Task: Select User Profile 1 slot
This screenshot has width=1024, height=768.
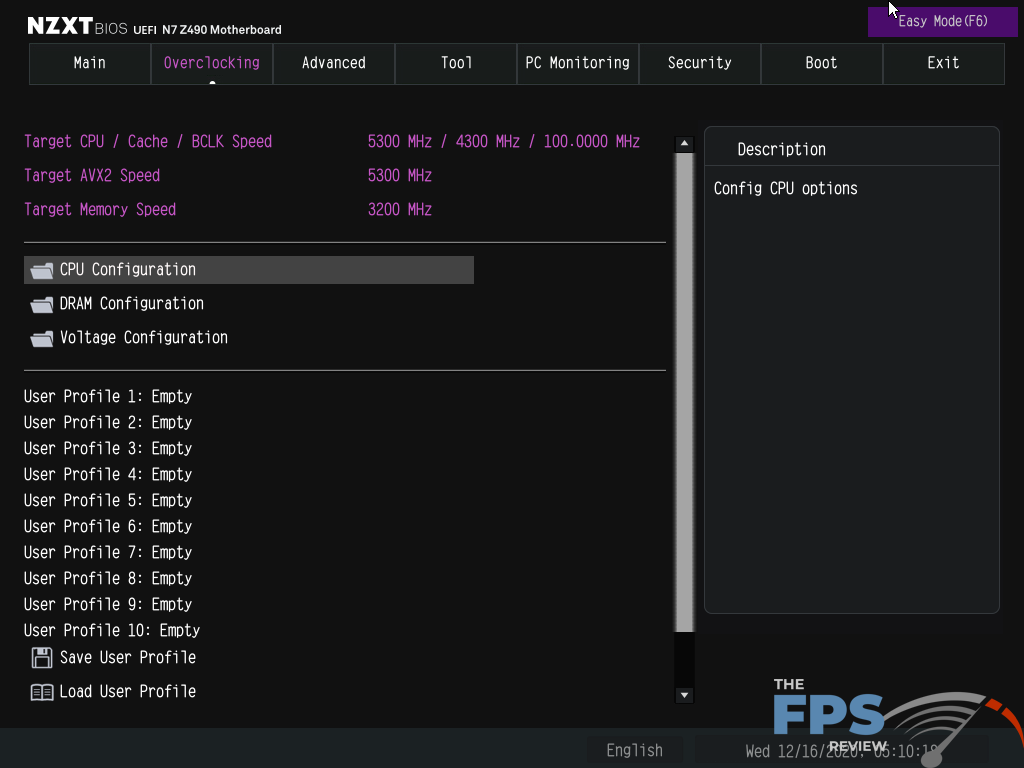Action: pos(107,396)
